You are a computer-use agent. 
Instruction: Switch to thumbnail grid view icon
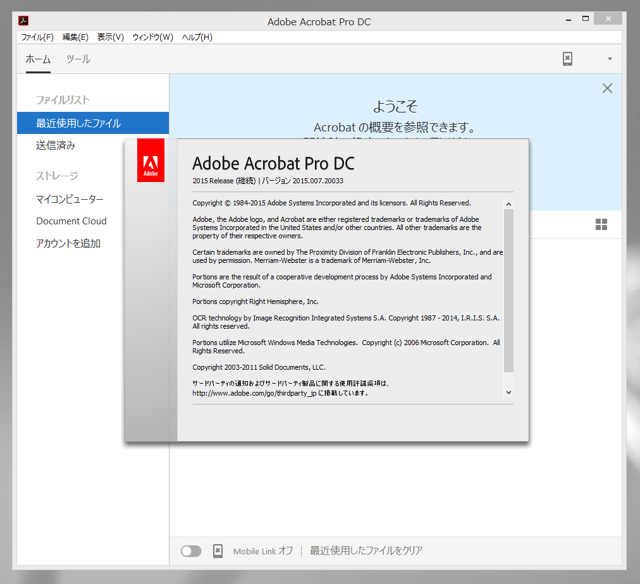pyautogui.click(x=601, y=224)
